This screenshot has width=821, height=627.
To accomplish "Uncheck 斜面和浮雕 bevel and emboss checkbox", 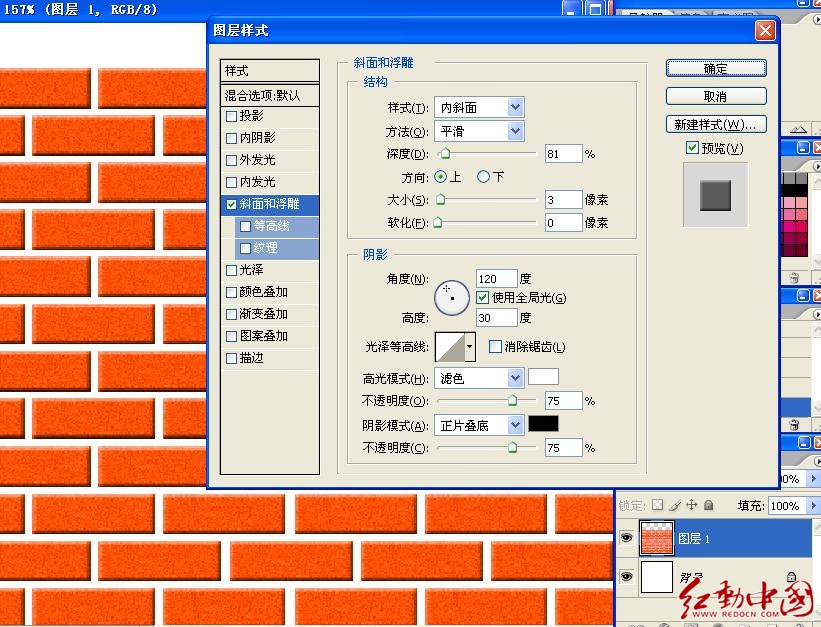I will 231,204.
